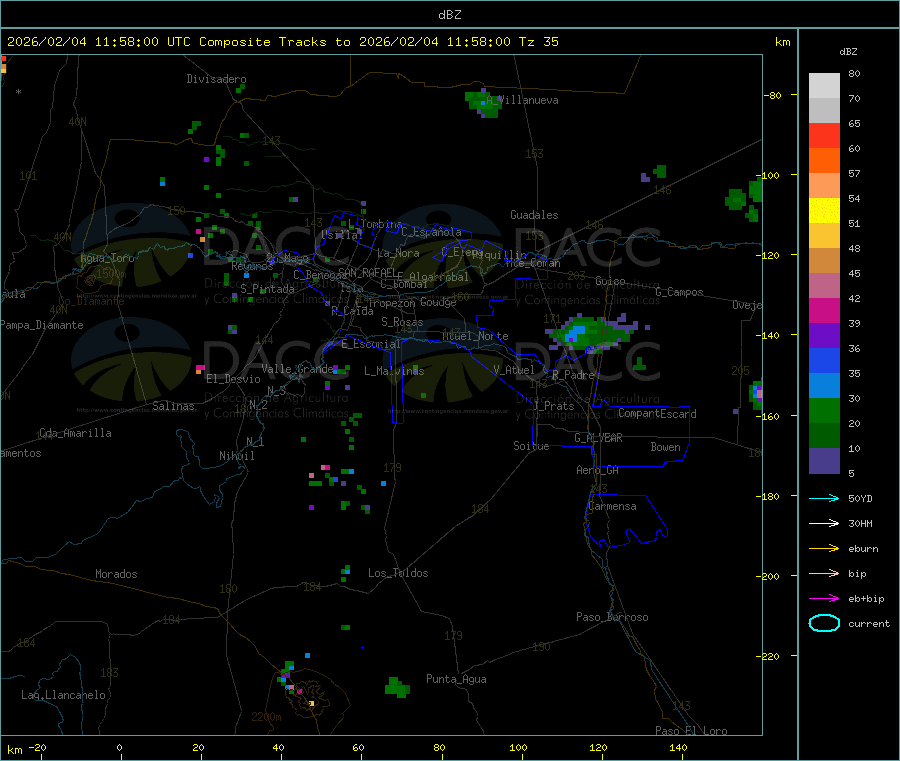Screen dimensions: 900x761
Task: Click the Punta_Agua map label
Action: [x=456, y=679]
